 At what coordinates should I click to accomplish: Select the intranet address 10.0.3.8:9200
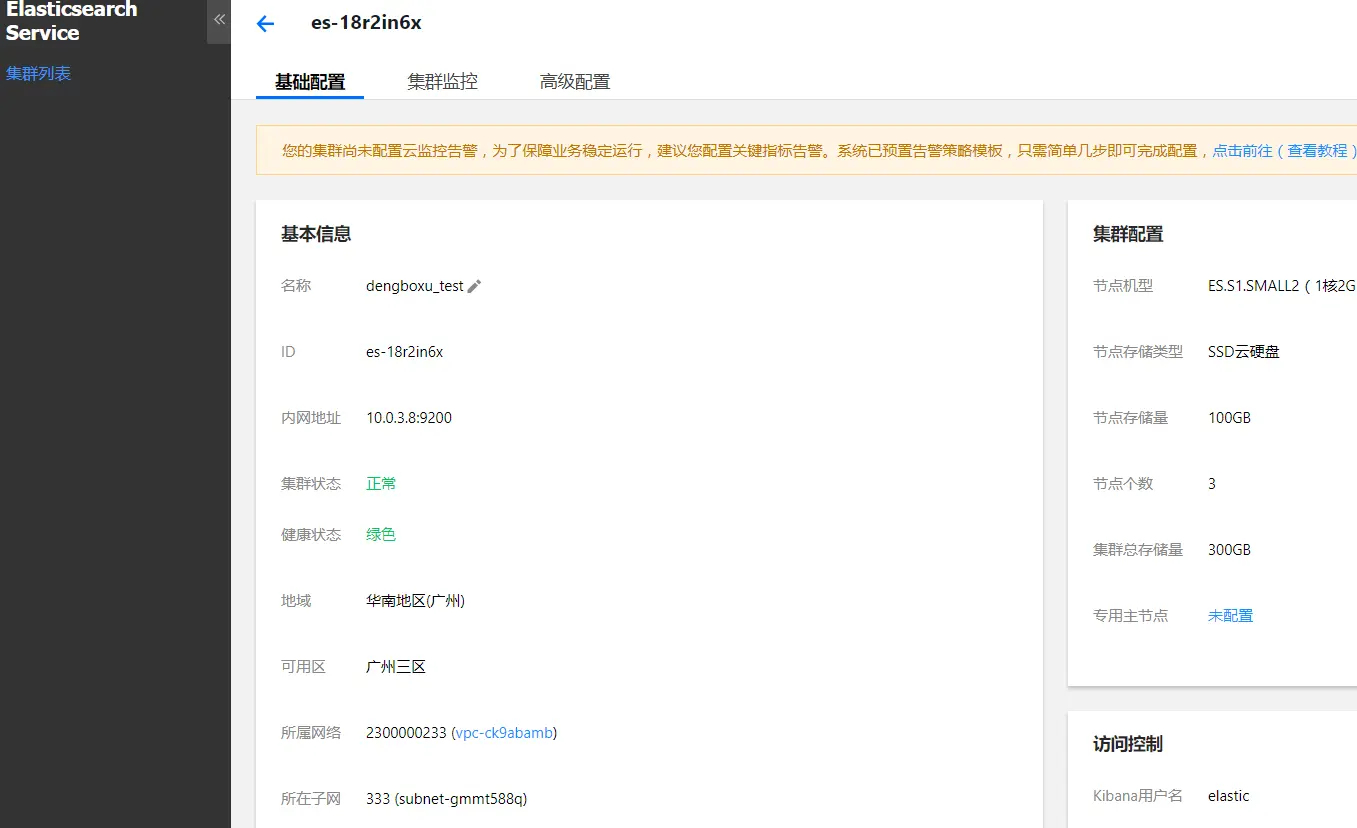click(409, 418)
